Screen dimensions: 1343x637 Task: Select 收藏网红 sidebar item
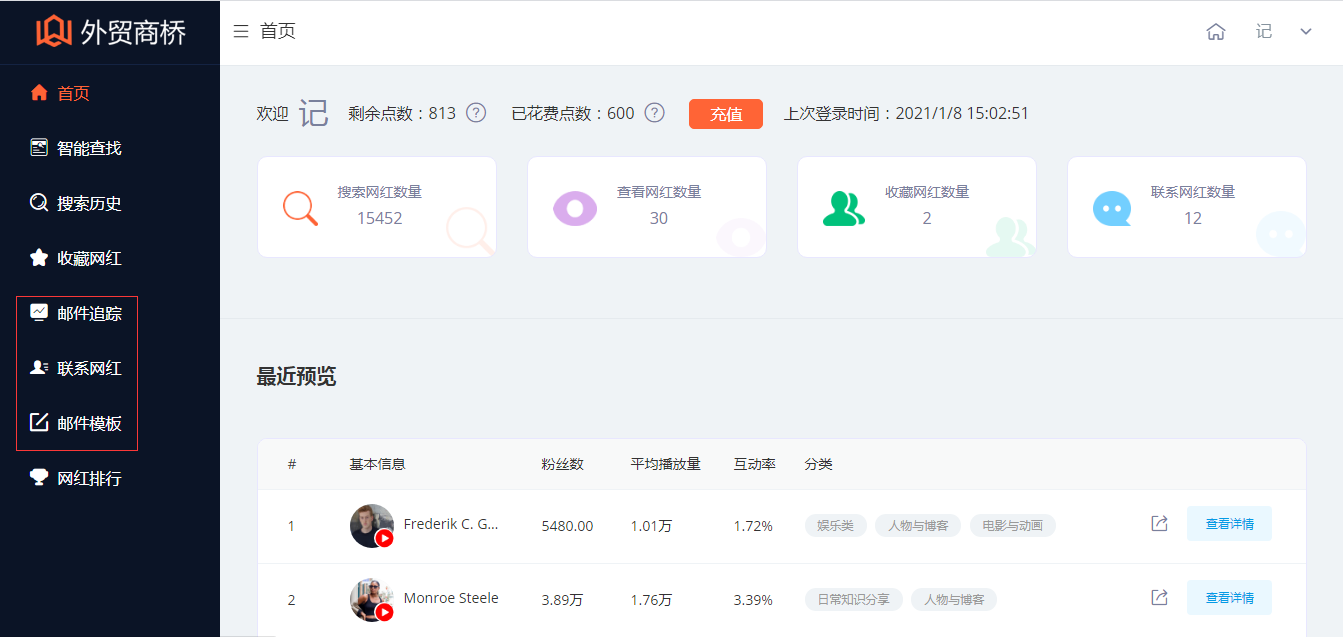click(x=89, y=258)
